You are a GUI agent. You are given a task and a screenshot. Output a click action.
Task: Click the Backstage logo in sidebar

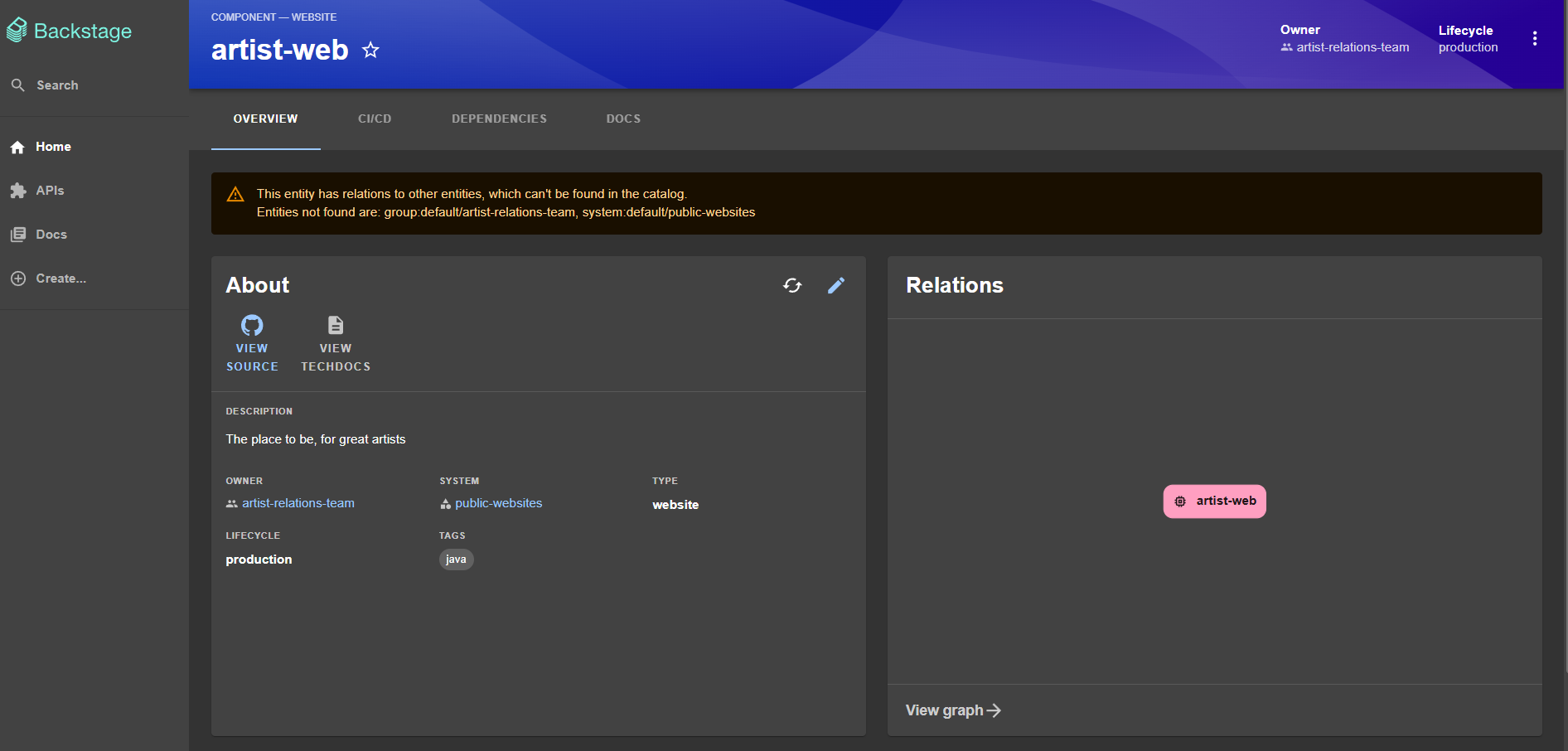tap(70, 31)
